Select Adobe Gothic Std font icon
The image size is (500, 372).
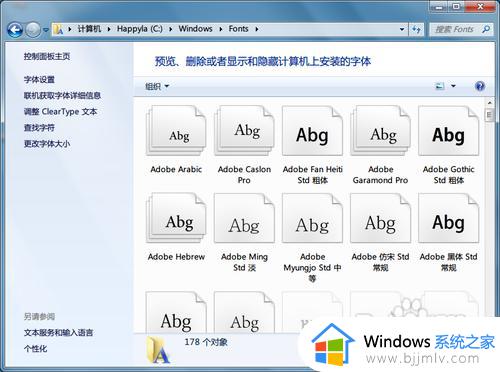(448, 131)
